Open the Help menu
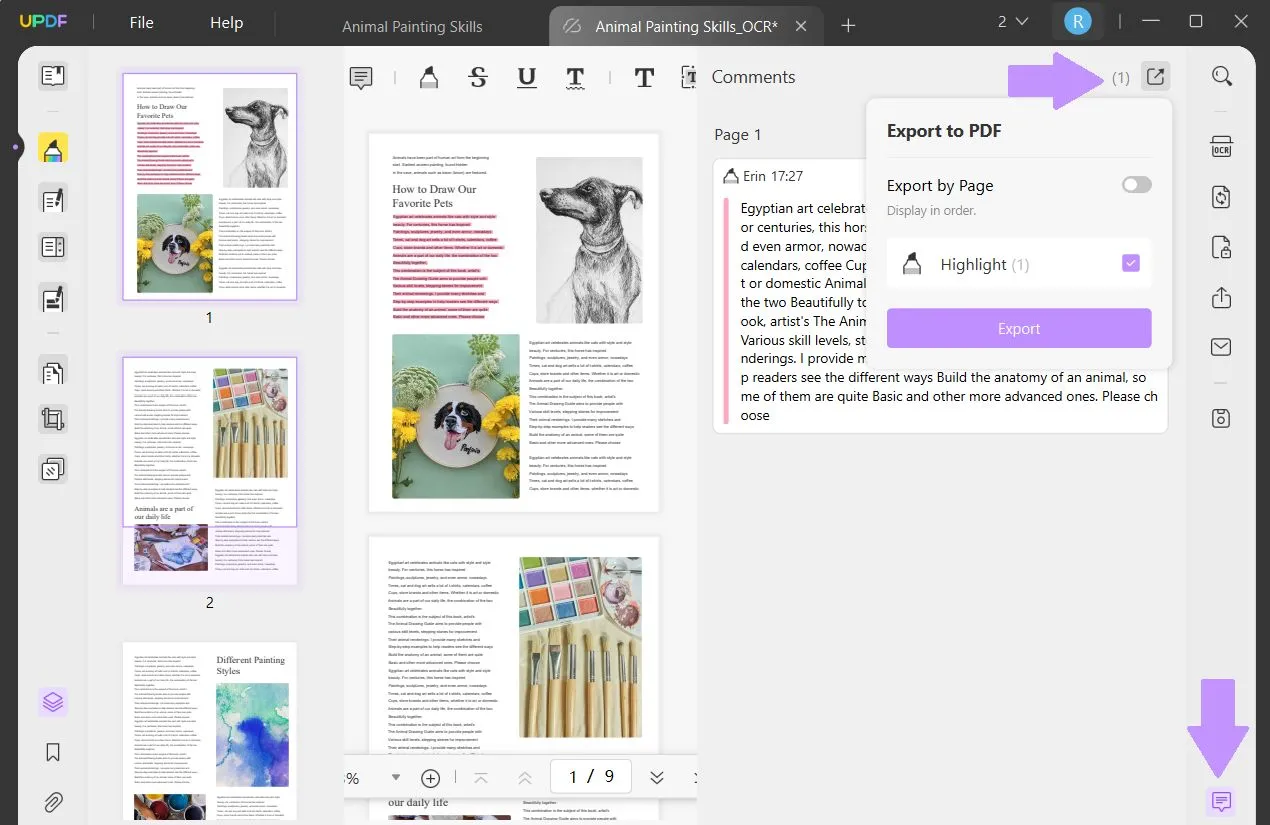Screen dimensions: 1270x825 tap(226, 22)
